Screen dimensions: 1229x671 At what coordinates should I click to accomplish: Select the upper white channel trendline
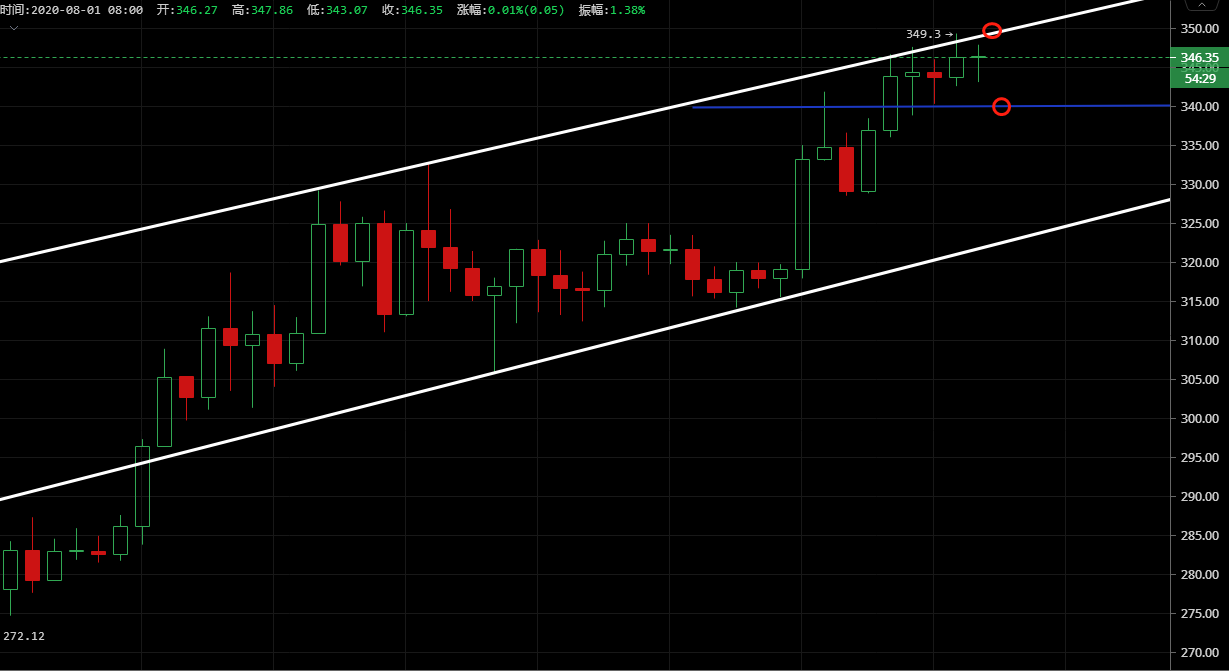[500, 147]
